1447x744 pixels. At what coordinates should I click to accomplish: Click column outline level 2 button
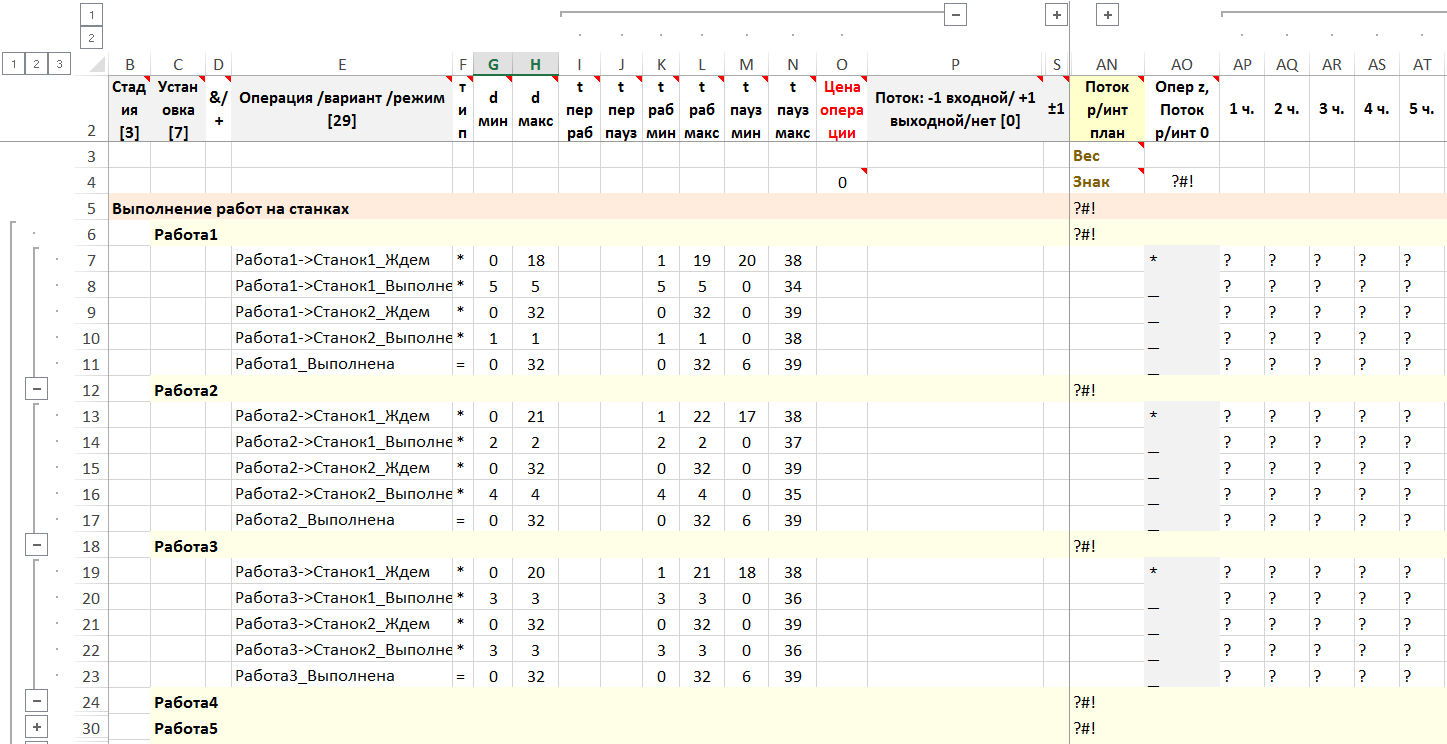pos(91,38)
